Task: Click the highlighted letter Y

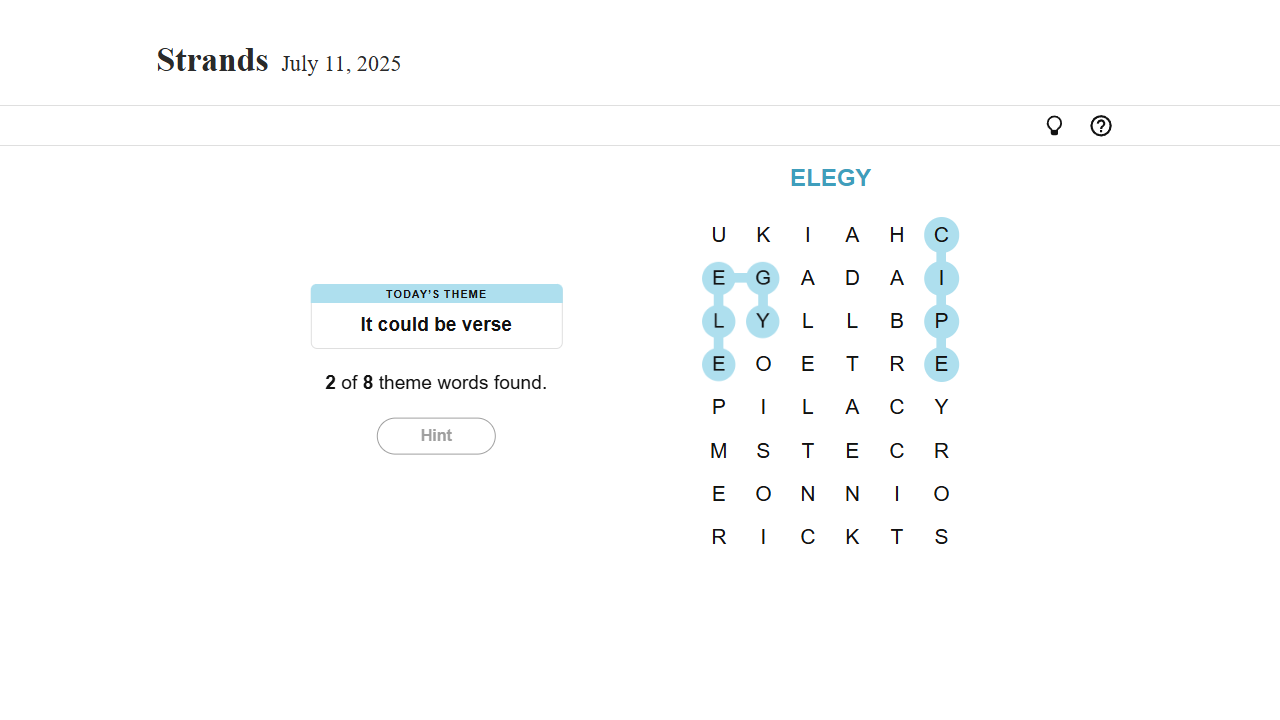Action: click(763, 321)
